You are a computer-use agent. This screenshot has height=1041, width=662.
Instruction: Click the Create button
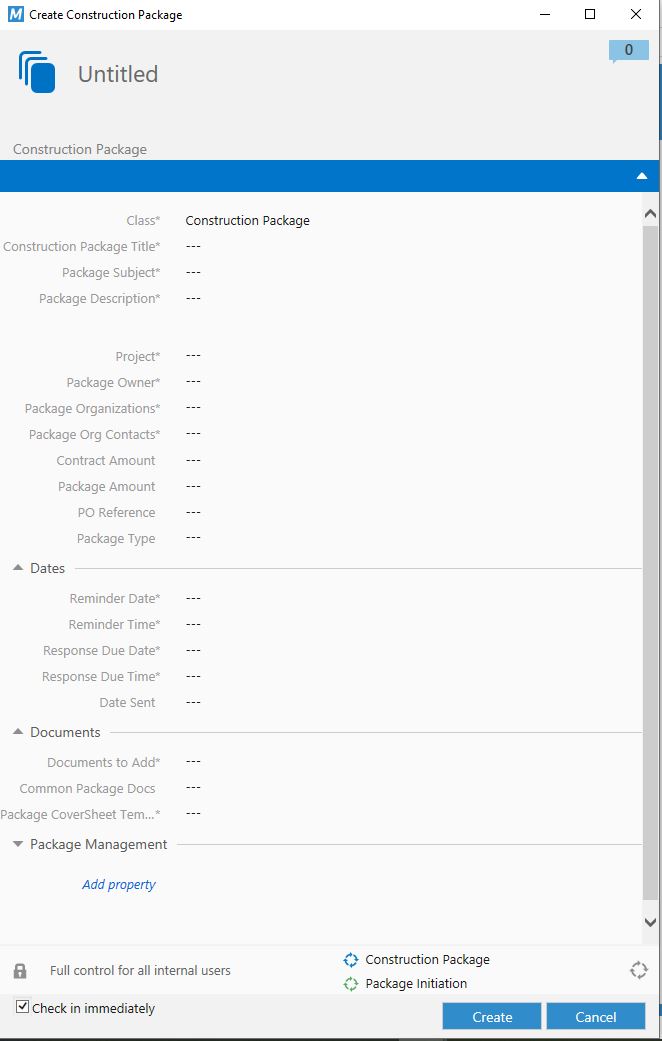click(492, 1017)
